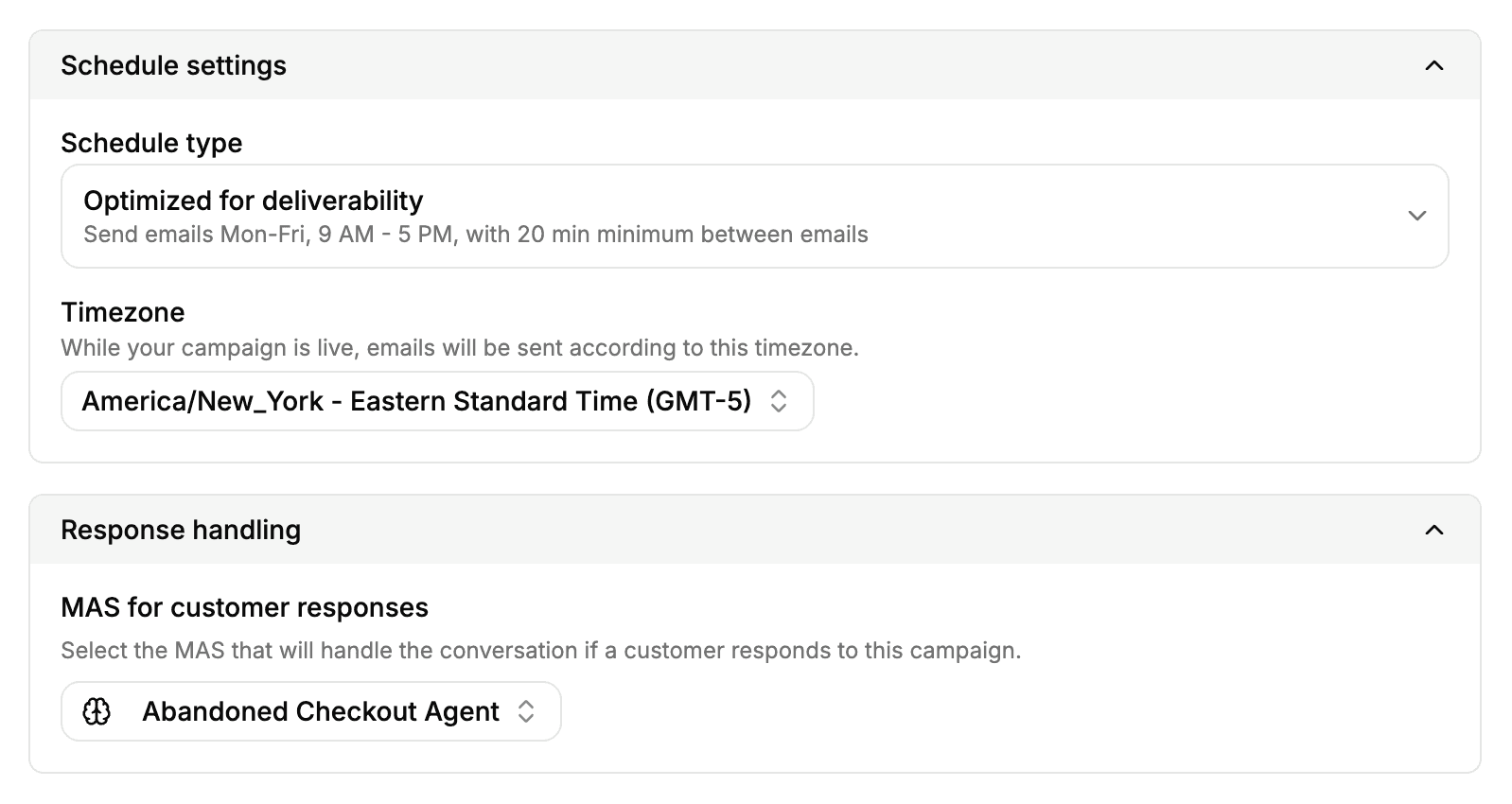Collapse the Response handling section chevron
This screenshot has height=804, width=1512.
[1433, 530]
